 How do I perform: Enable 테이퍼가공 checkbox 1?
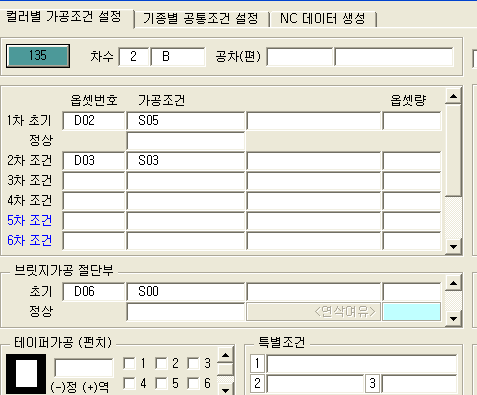coord(129,363)
